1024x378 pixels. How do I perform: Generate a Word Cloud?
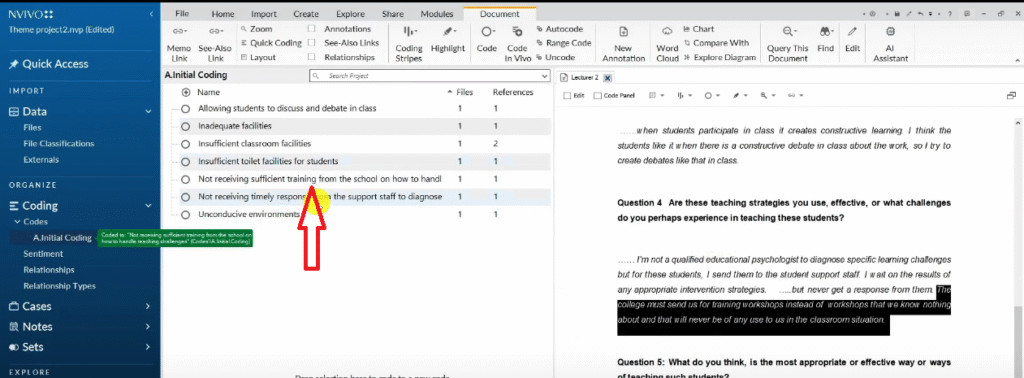667,44
